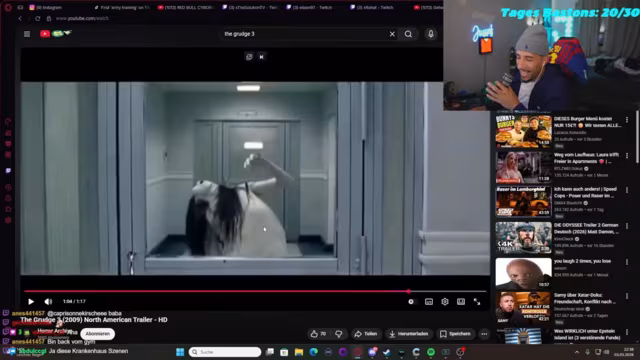The height and width of the screenshot is (360, 640).
Task: Open options for 'Ich kann auch anders' video
Action: 627,190
